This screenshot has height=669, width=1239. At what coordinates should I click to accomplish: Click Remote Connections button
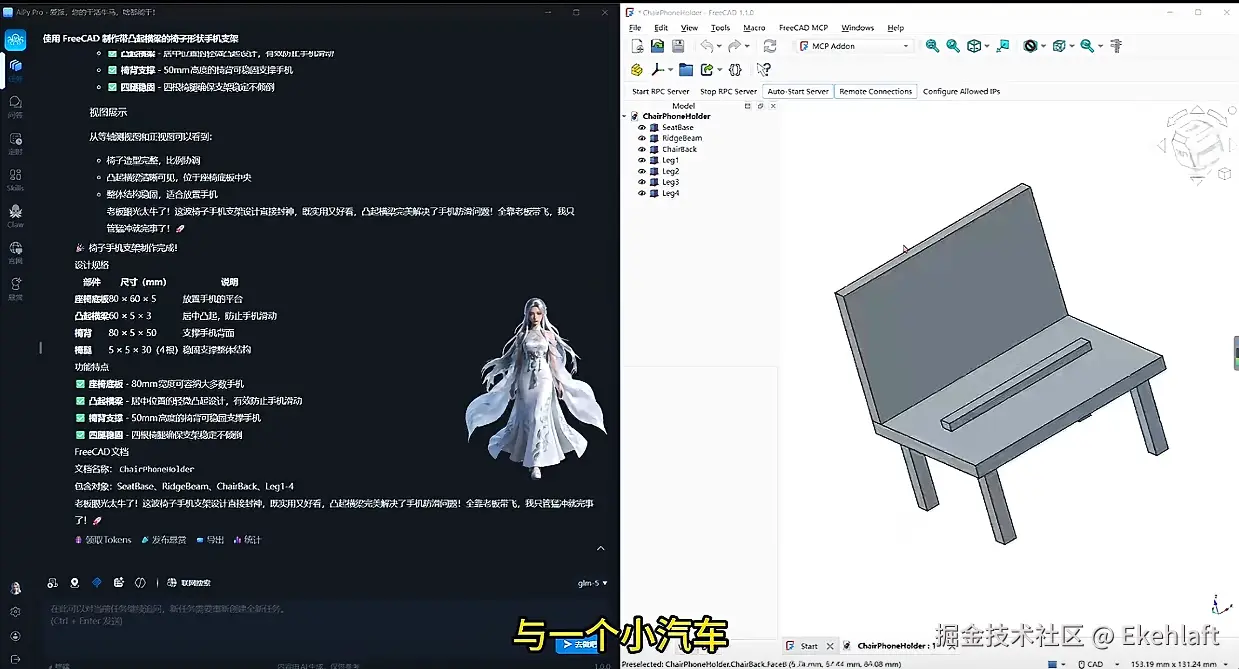(x=876, y=91)
